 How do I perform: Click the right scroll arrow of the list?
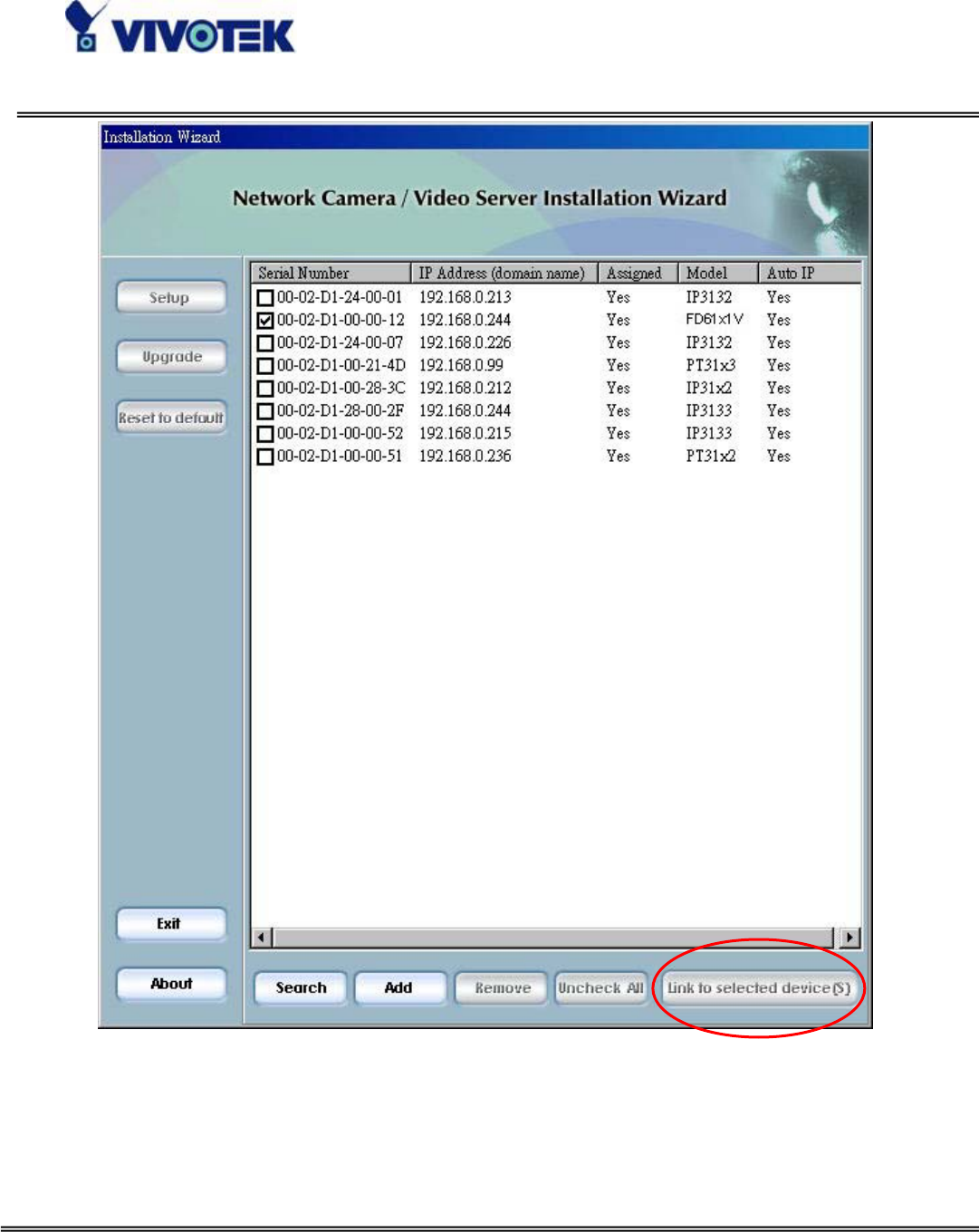pos(850,938)
